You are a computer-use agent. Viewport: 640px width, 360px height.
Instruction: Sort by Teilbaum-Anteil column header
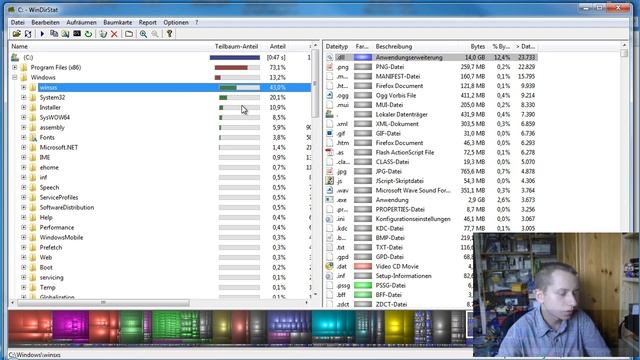point(237,47)
